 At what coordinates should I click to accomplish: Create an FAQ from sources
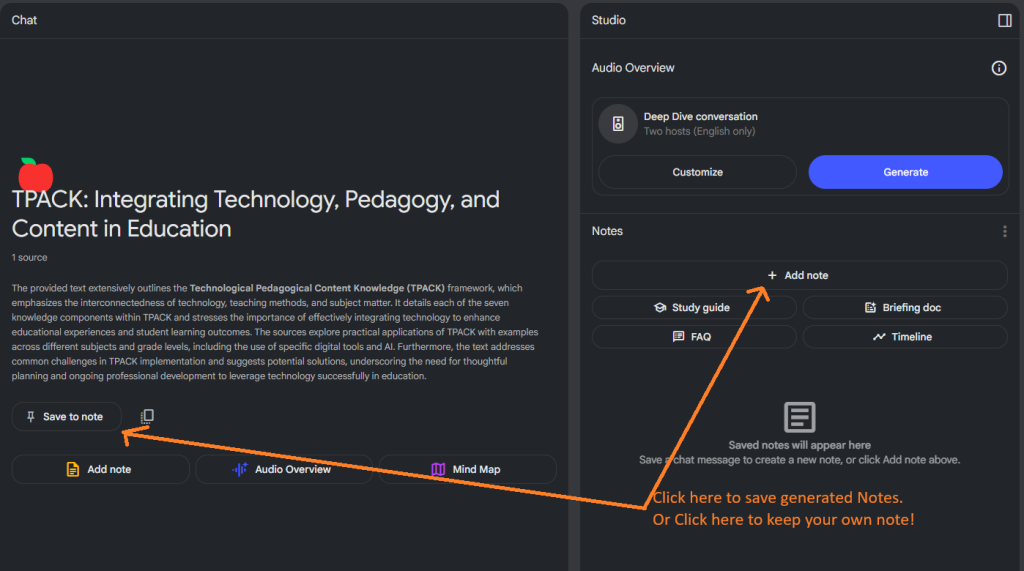tap(694, 337)
